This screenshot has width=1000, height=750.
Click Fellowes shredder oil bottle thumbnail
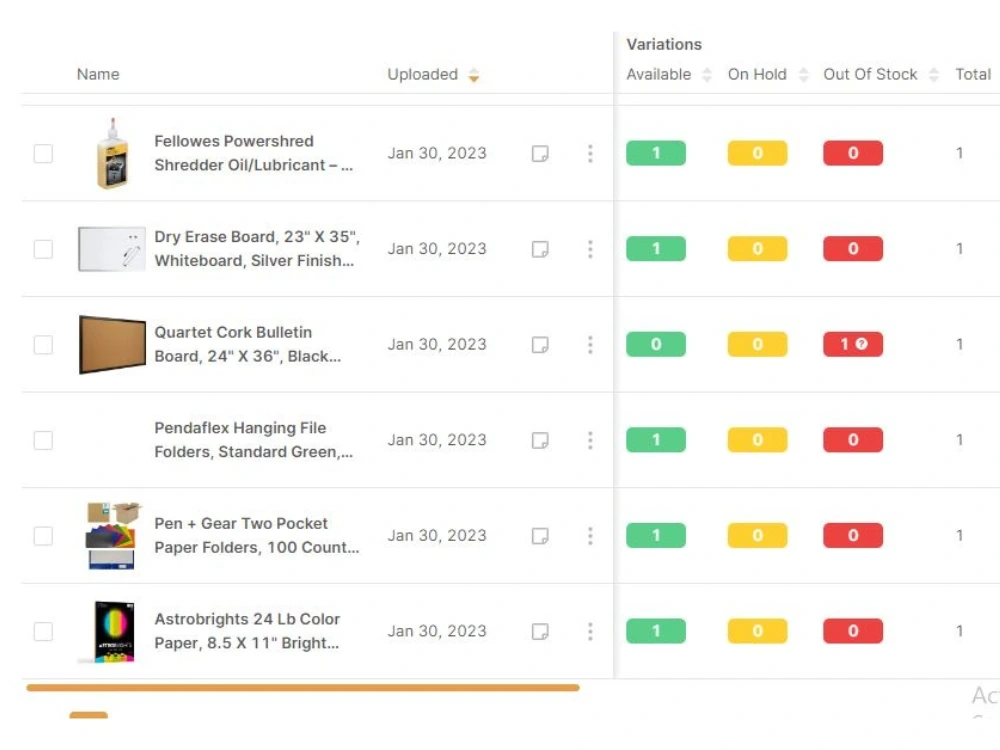pos(112,154)
